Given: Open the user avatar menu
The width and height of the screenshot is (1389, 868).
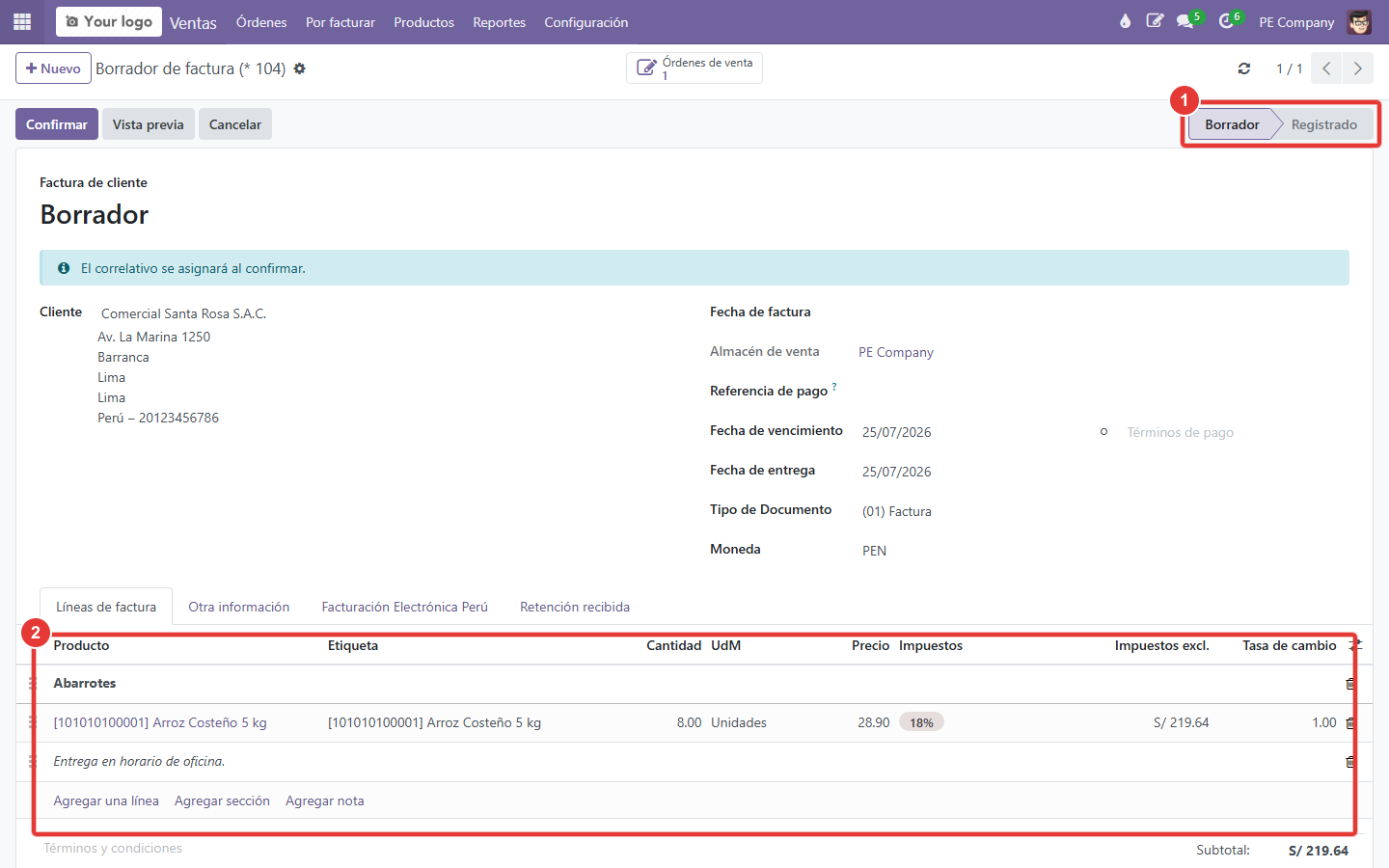Looking at the screenshot, I should click(1359, 21).
